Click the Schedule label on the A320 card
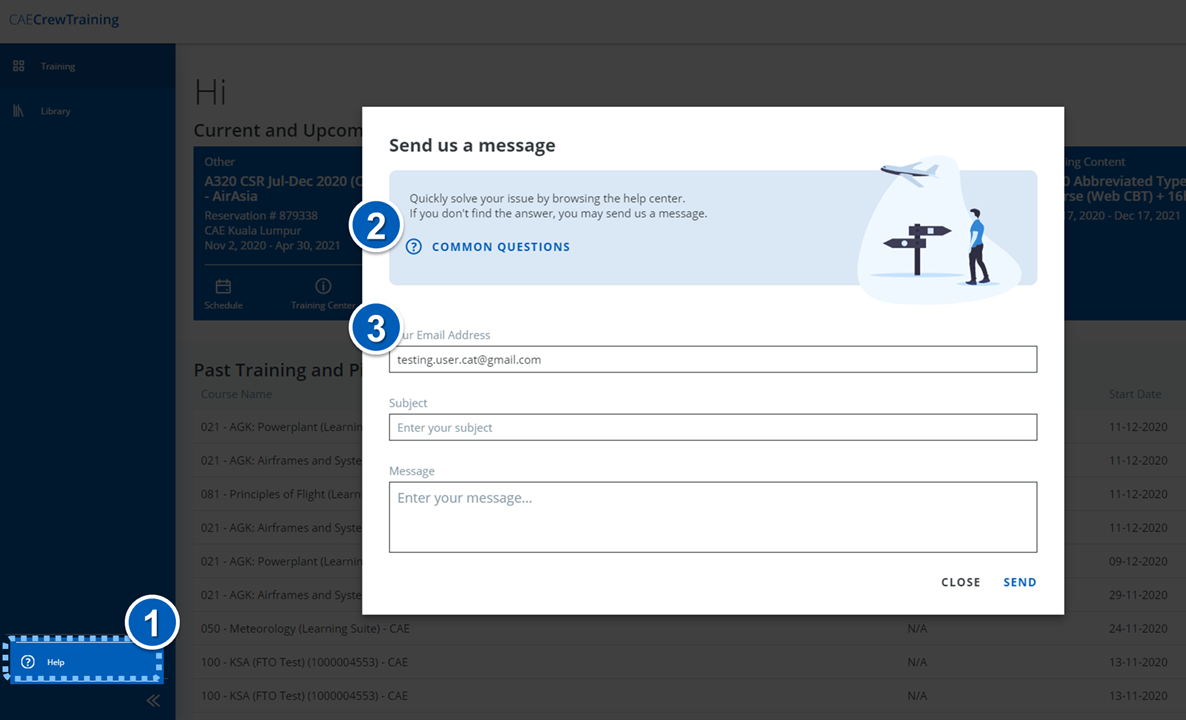Screen dimensions: 1186x720 click(223, 306)
